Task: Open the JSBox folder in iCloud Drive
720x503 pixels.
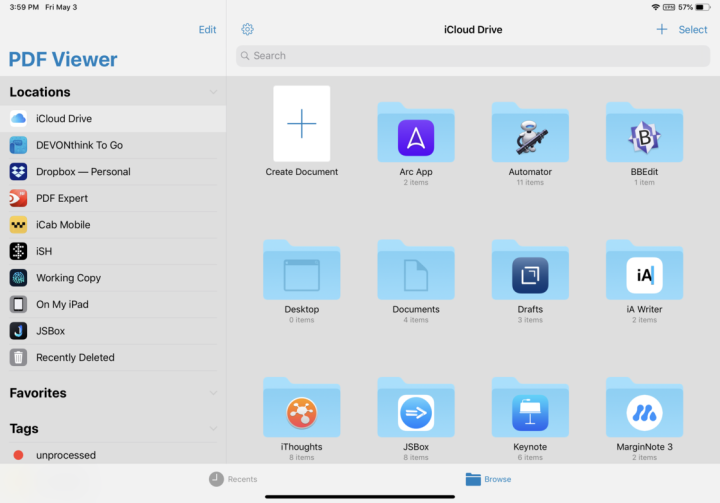Action: coord(416,407)
